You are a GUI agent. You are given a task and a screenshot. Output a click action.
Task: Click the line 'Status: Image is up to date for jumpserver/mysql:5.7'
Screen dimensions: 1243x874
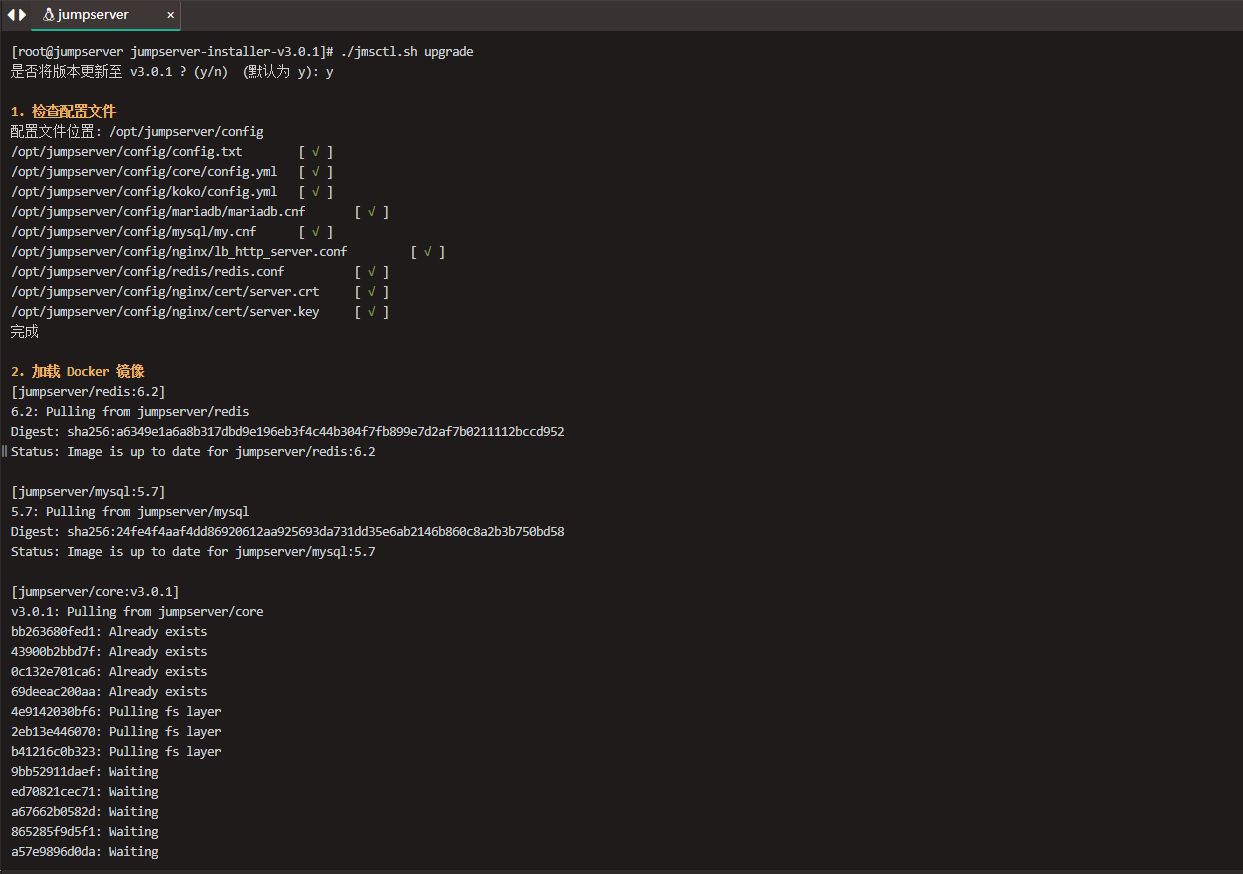[x=192, y=551]
